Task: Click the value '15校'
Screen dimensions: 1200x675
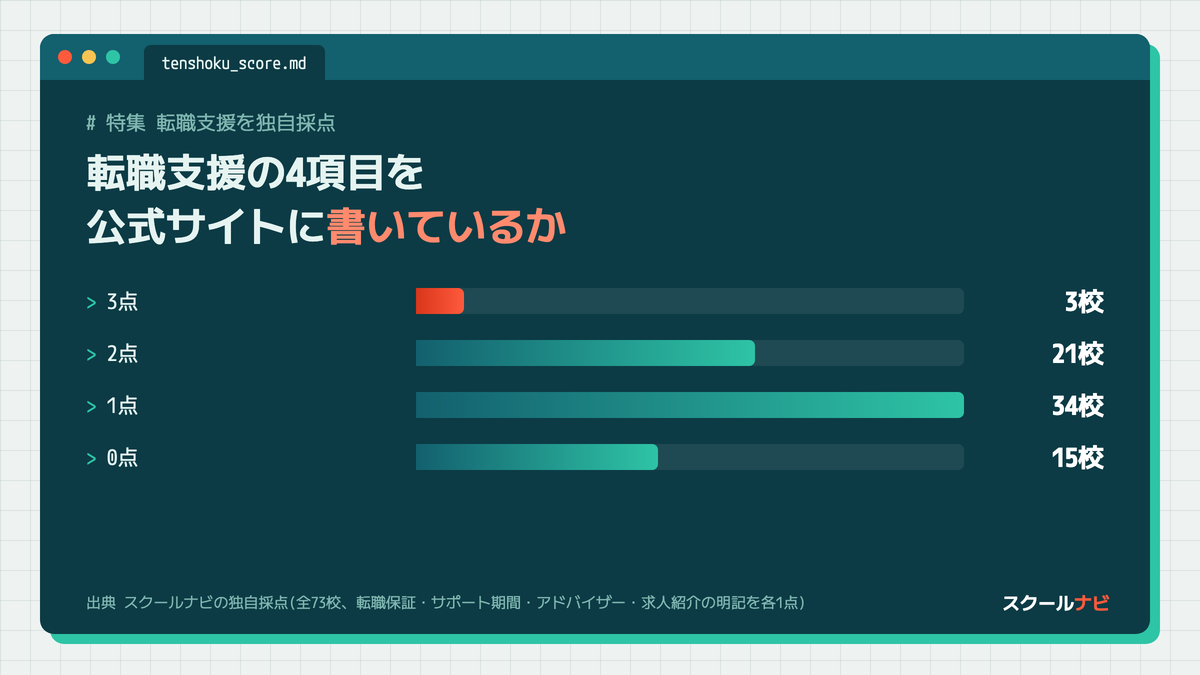Action: (x=1077, y=458)
